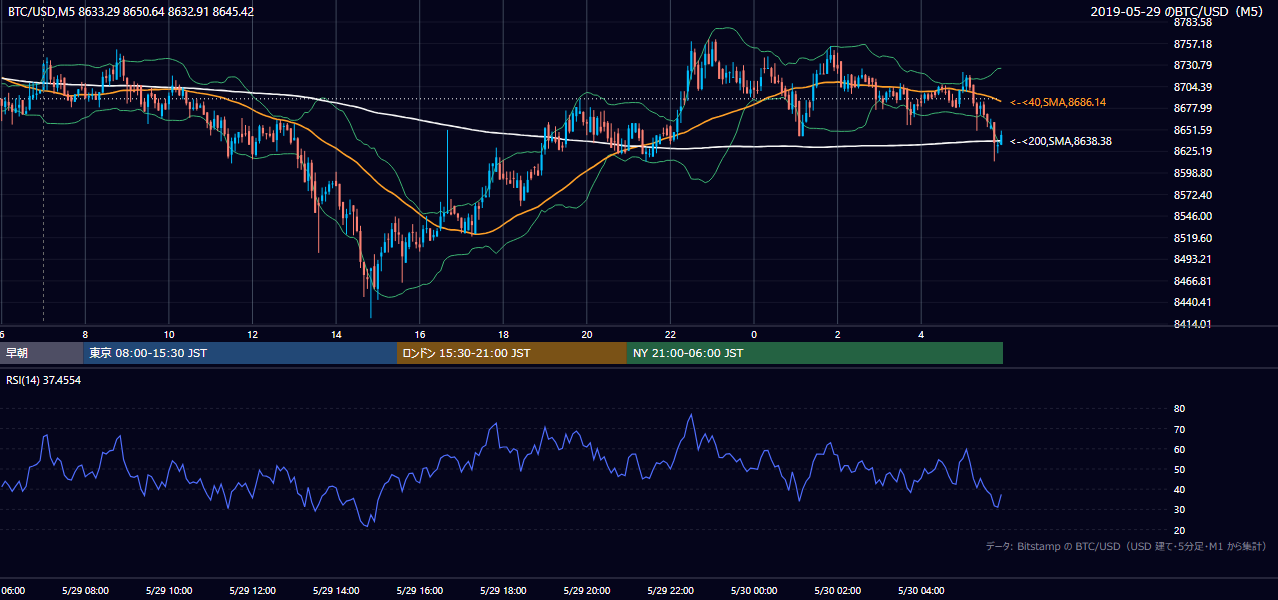Click price axis value 8546.00
Image resolution: width=1278 pixels, height=600 pixels.
[1192, 216]
